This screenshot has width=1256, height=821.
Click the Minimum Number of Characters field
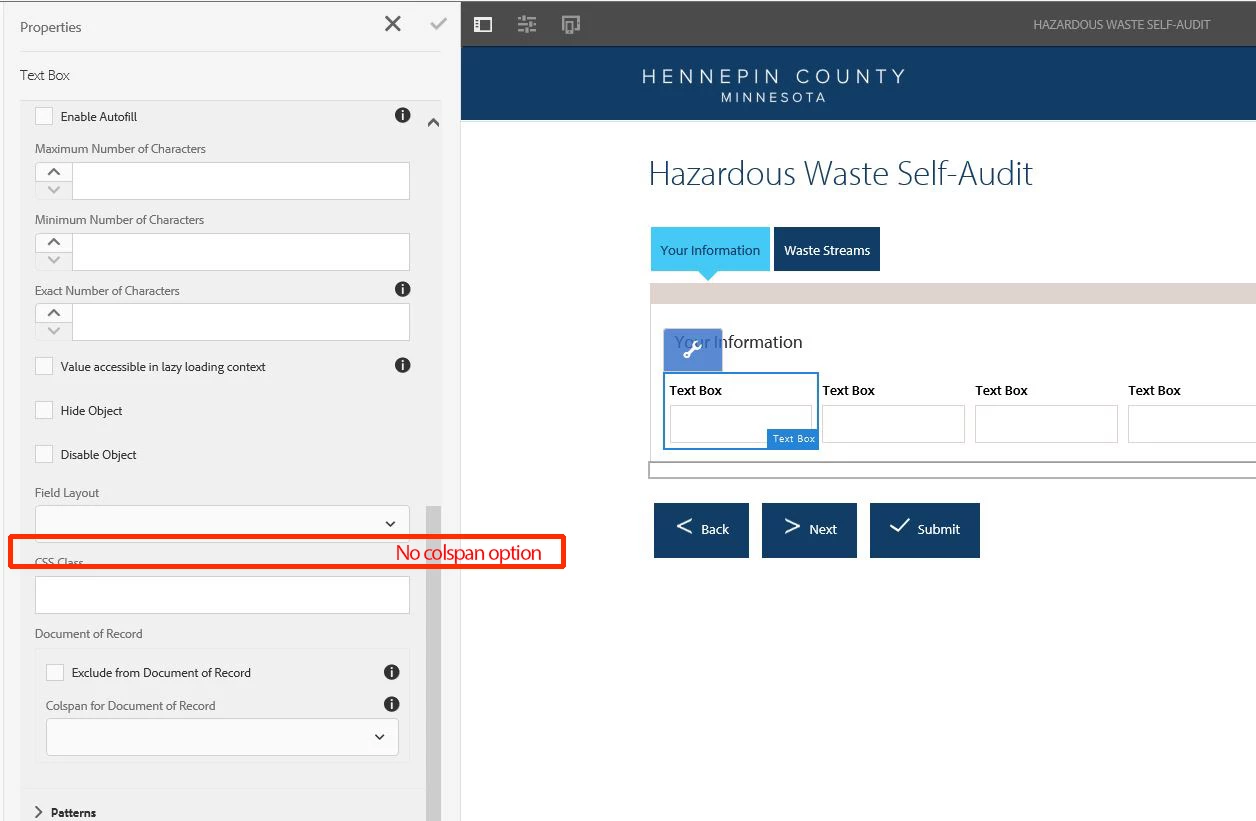(x=241, y=252)
